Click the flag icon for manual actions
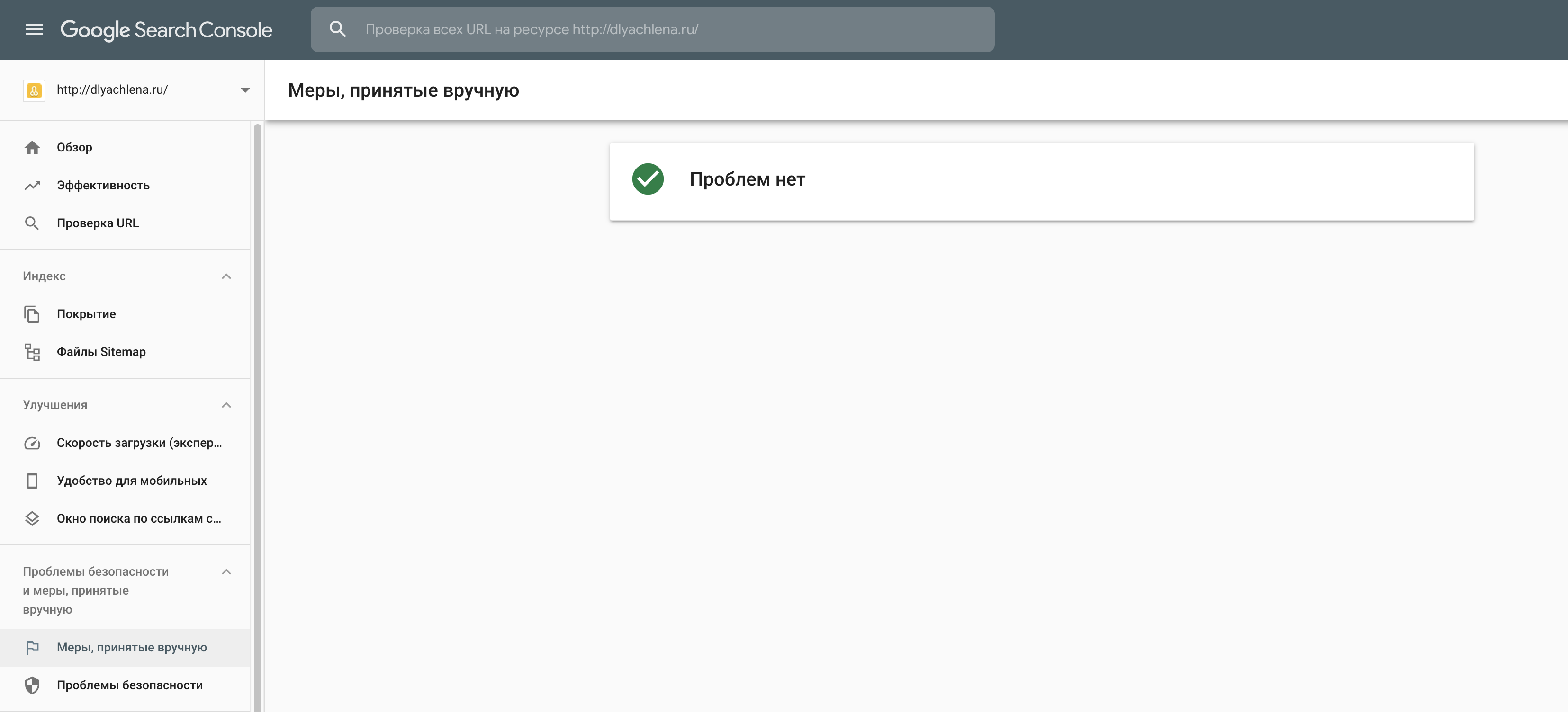 (32, 648)
